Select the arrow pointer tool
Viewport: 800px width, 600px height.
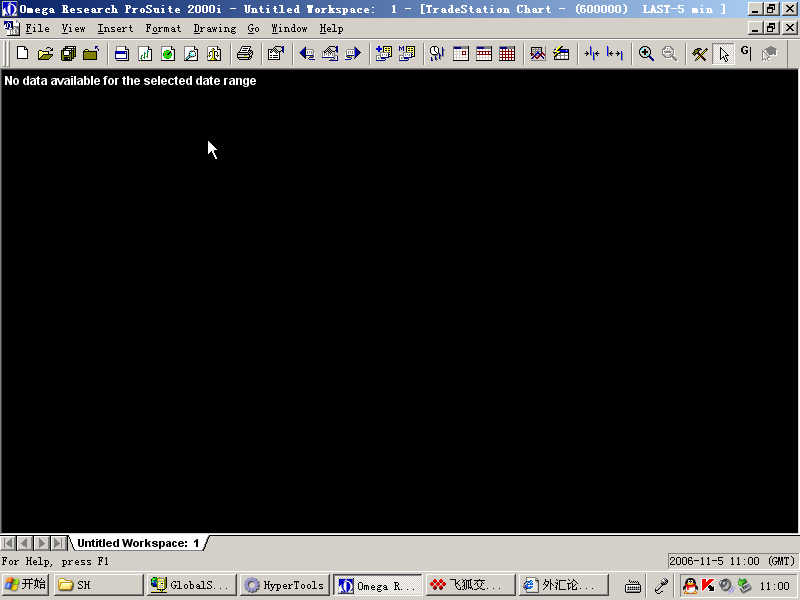pos(723,54)
